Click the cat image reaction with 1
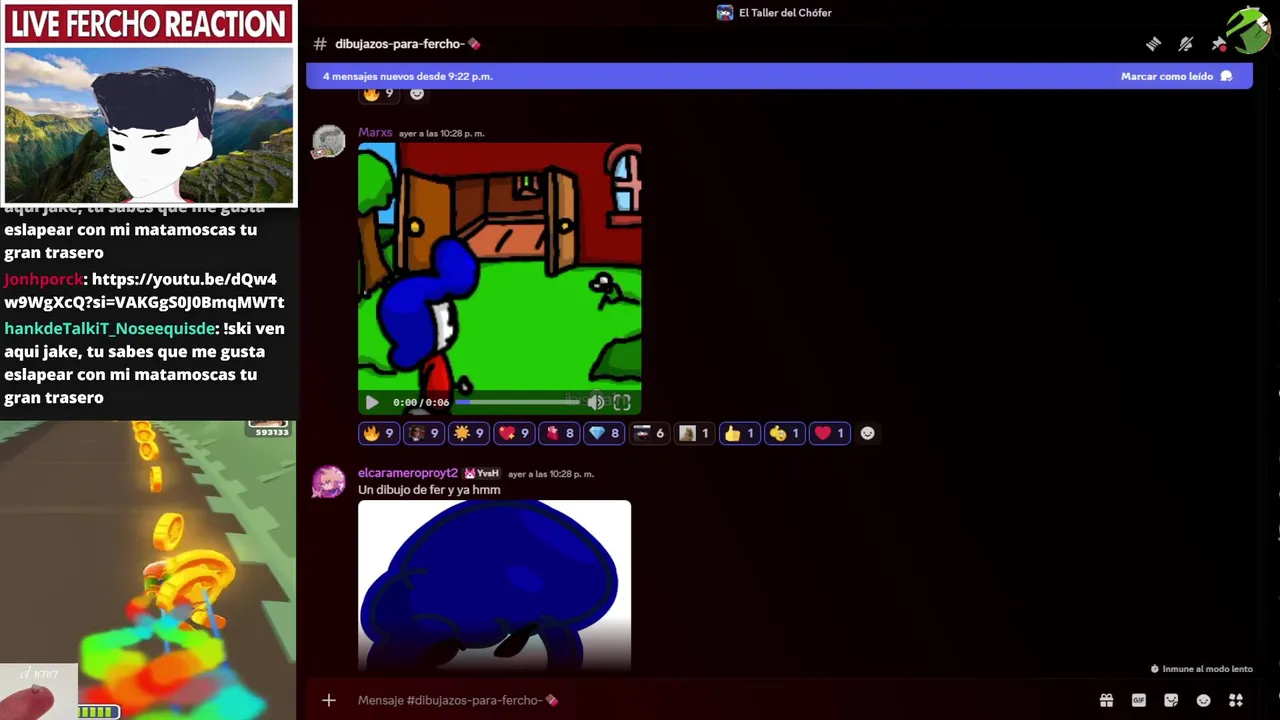This screenshot has width=1280, height=720. pos(694,433)
